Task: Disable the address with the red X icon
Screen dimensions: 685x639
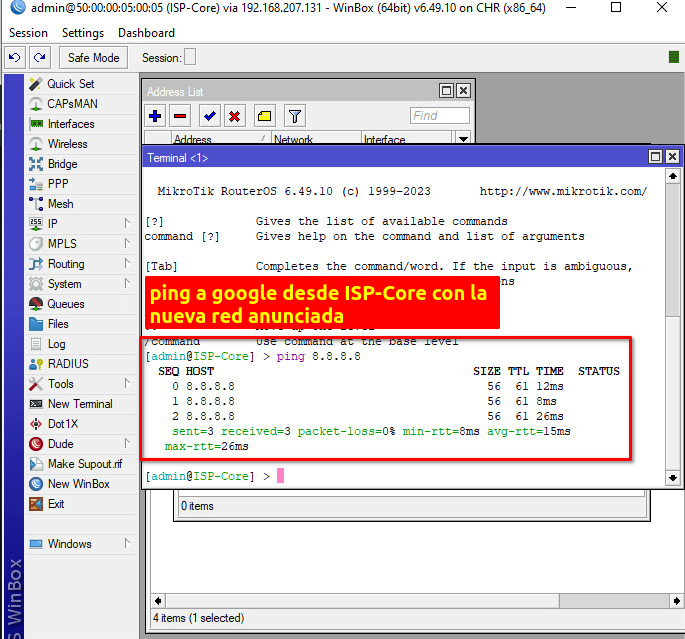Action: click(234, 116)
